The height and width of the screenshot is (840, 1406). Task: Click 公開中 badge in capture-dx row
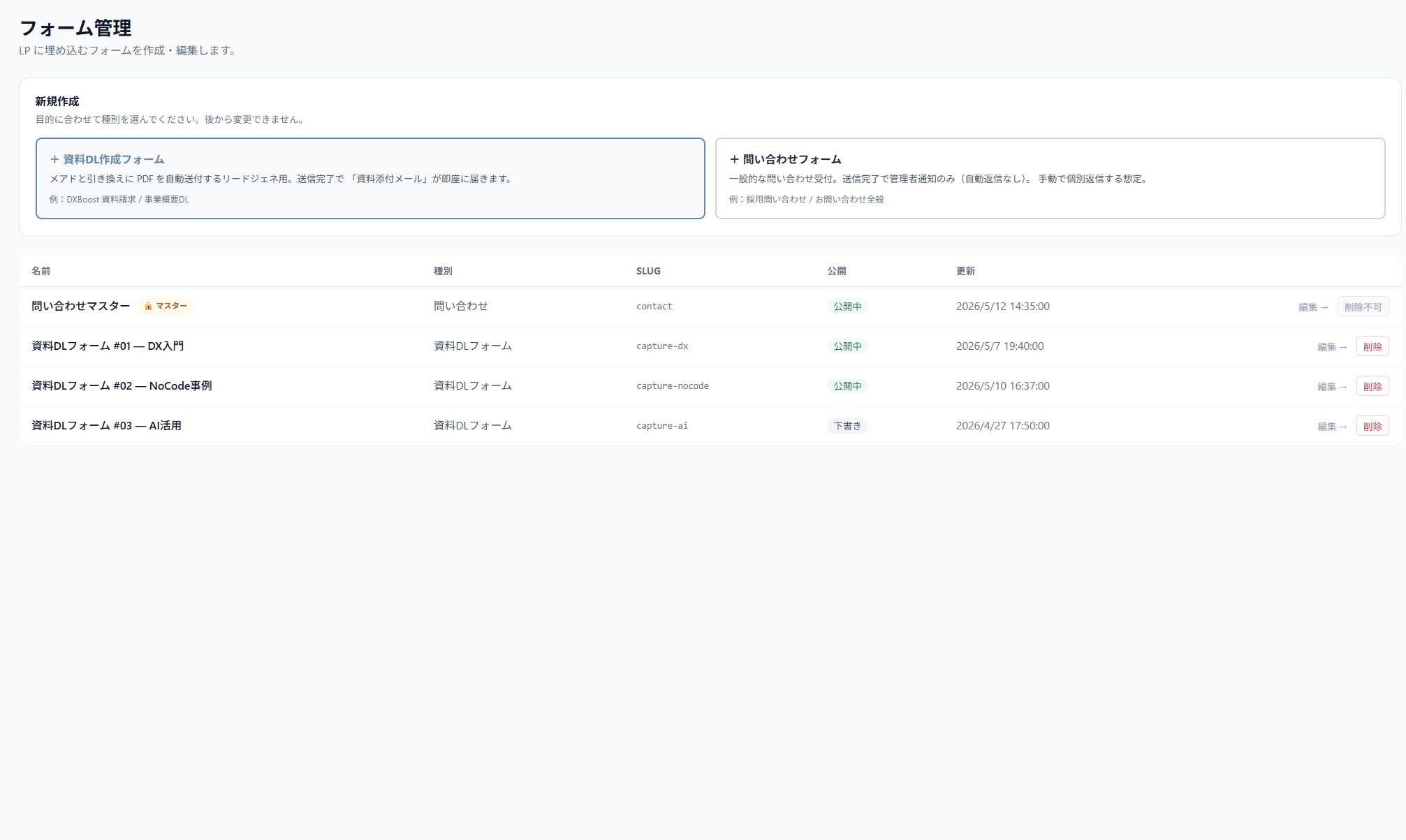pyautogui.click(x=847, y=346)
